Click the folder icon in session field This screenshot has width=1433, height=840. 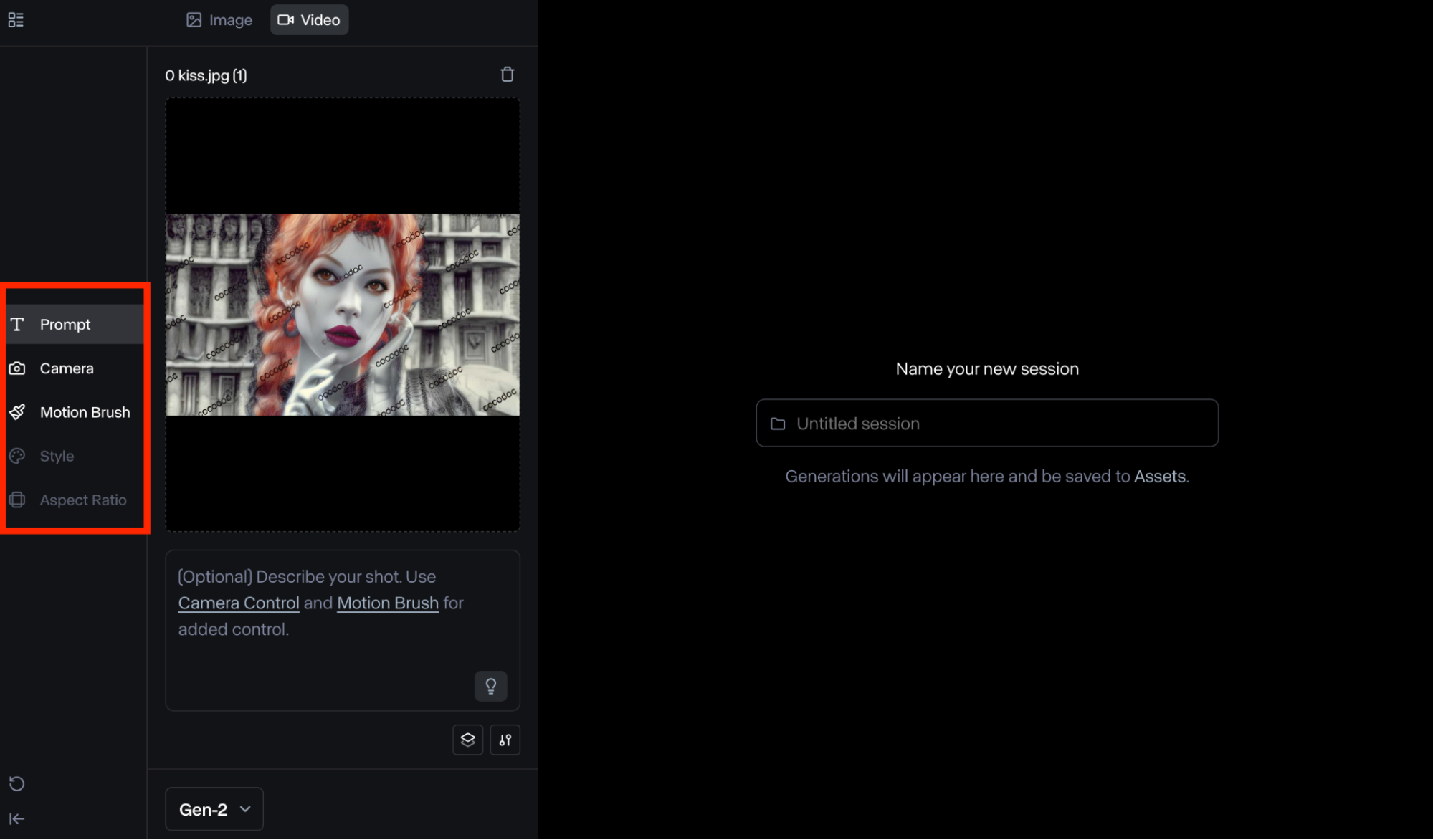pos(778,424)
